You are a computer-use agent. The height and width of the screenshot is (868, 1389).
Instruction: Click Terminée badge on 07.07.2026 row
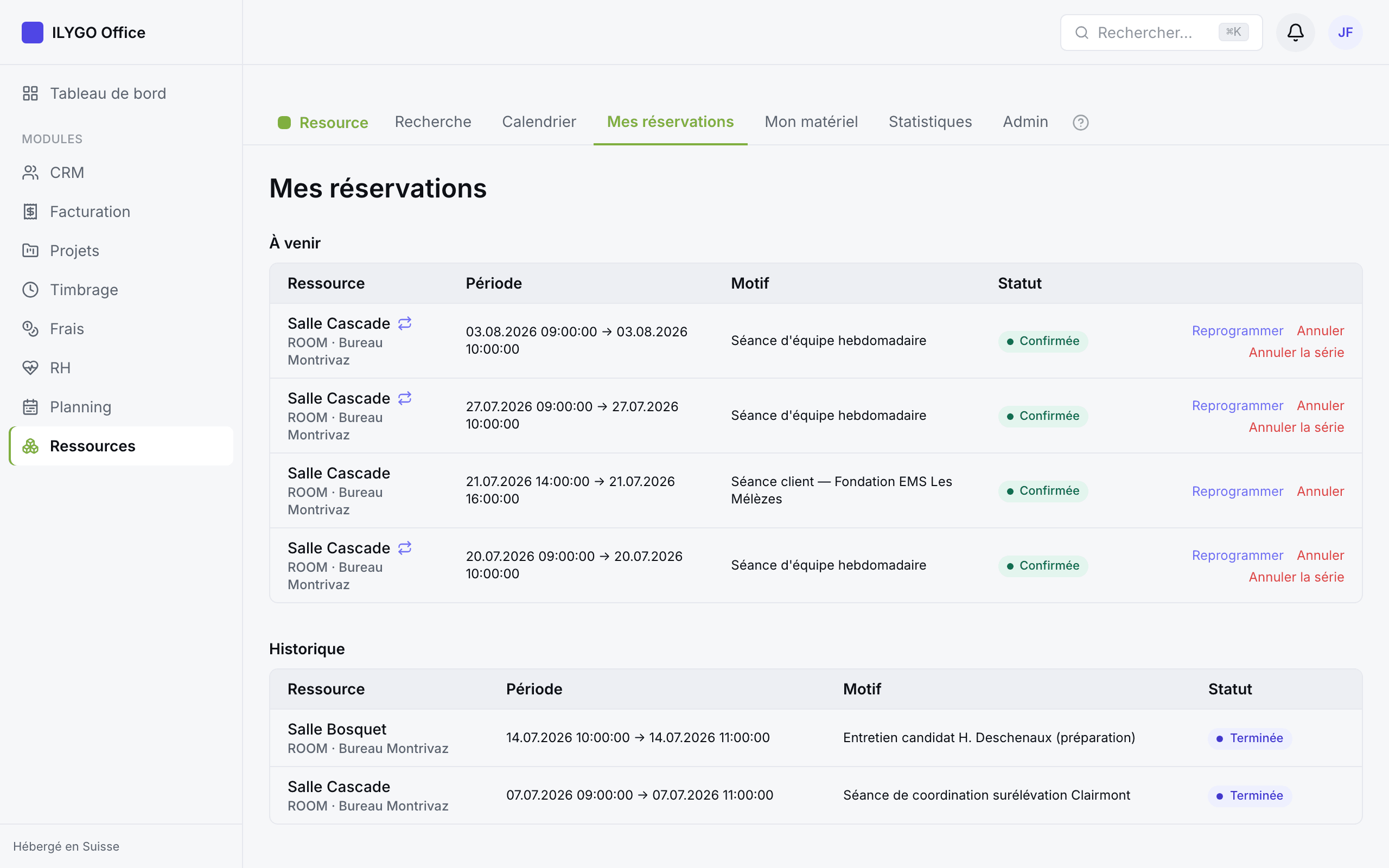pos(1250,796)
